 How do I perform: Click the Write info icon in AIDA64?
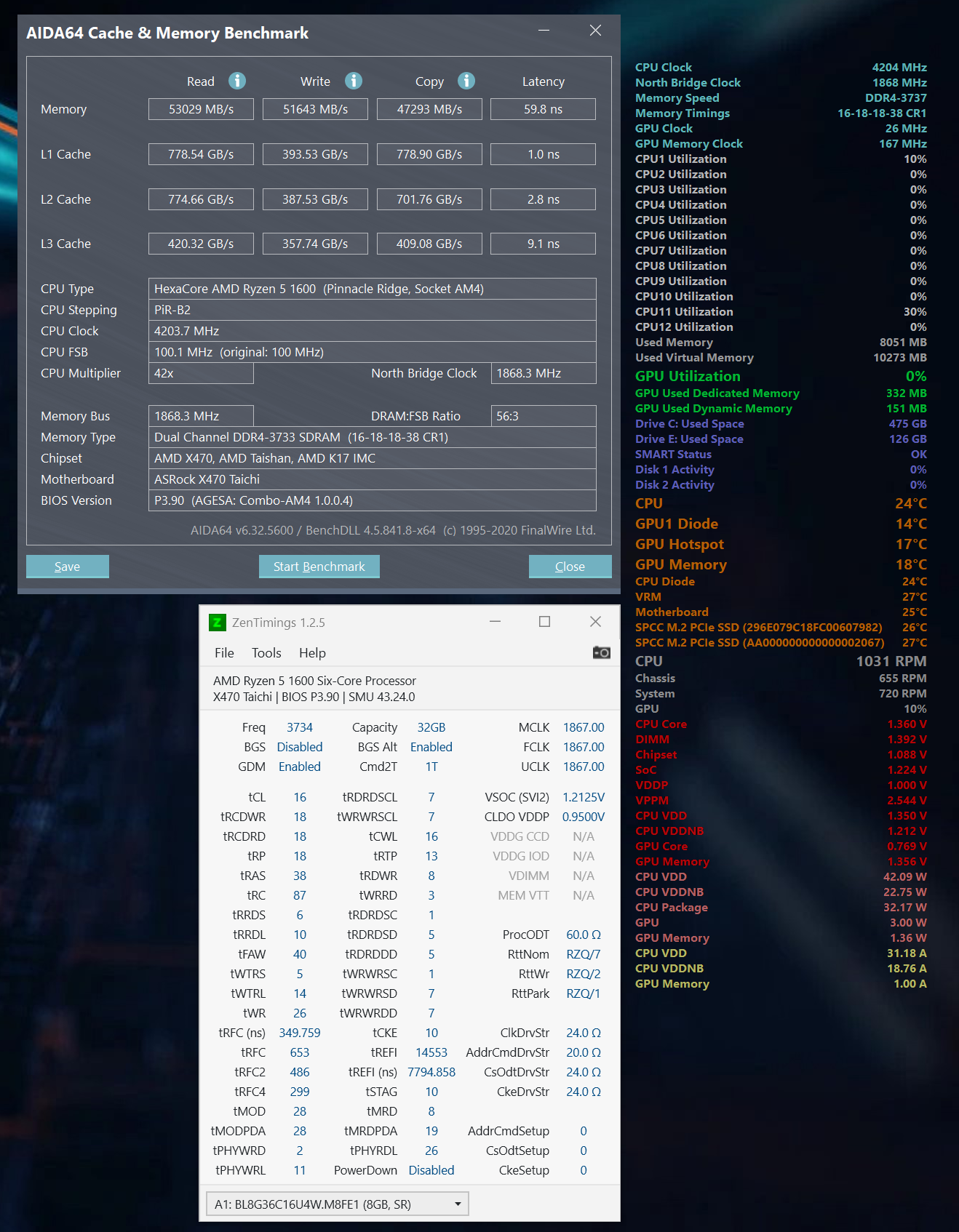(x=354, y=81)
